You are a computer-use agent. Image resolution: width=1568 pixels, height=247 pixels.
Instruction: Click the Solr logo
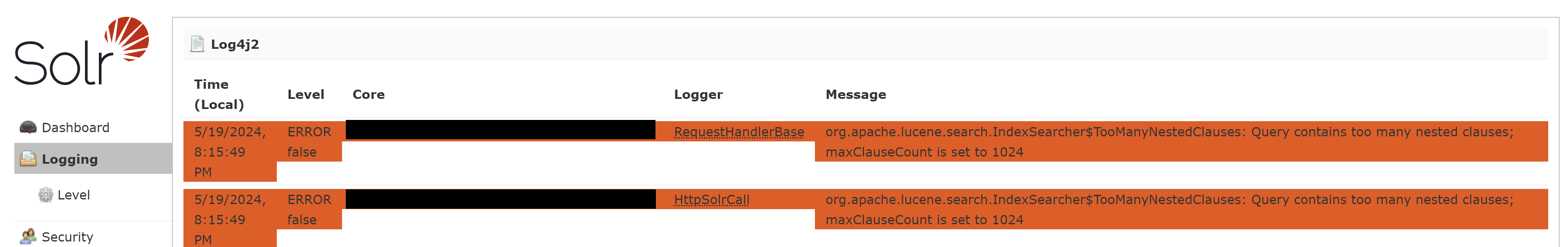tap(82, 51)
